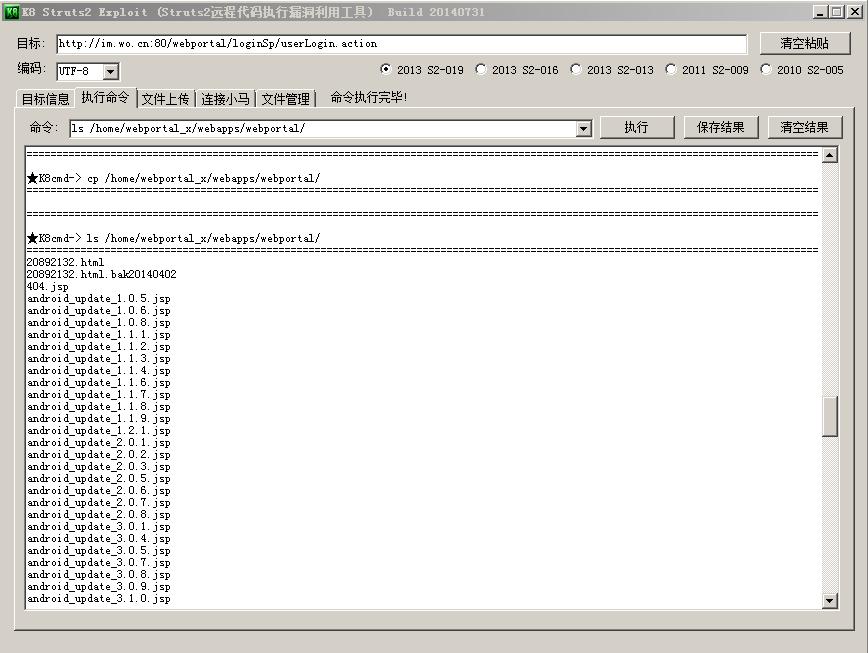This screenshot has height=653, width=868.
Task: Open the 文件上传 tab
Action: click(x=165, y=99)
